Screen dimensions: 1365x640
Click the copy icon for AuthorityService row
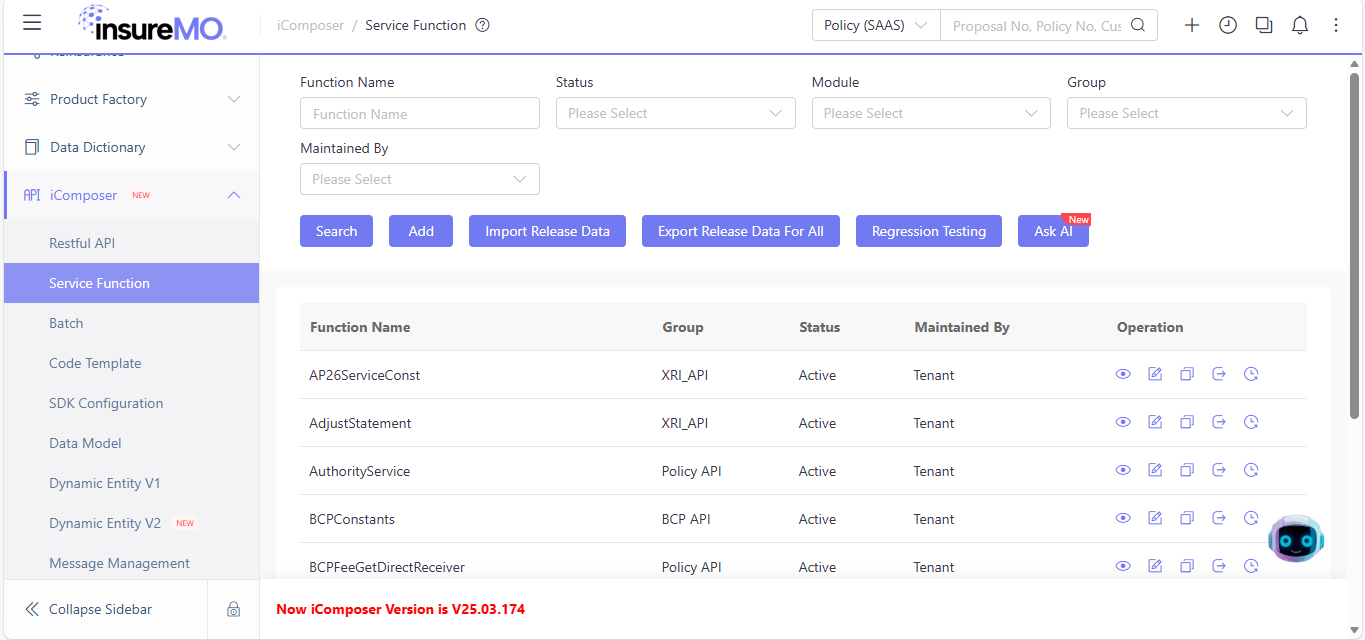[x=1187, y=470]
